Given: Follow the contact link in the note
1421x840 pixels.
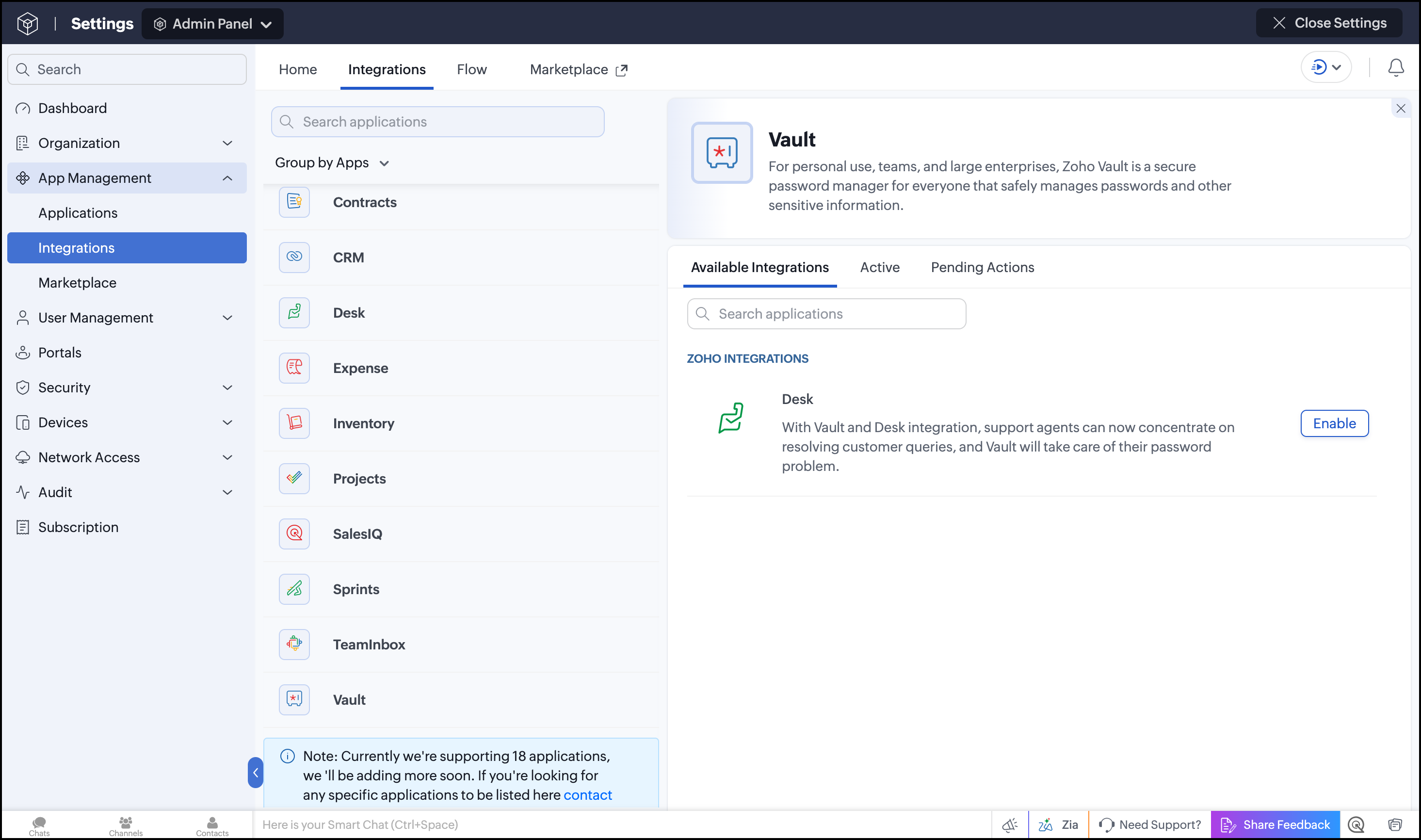Looking at the screenshot, I should pos(587,795).
